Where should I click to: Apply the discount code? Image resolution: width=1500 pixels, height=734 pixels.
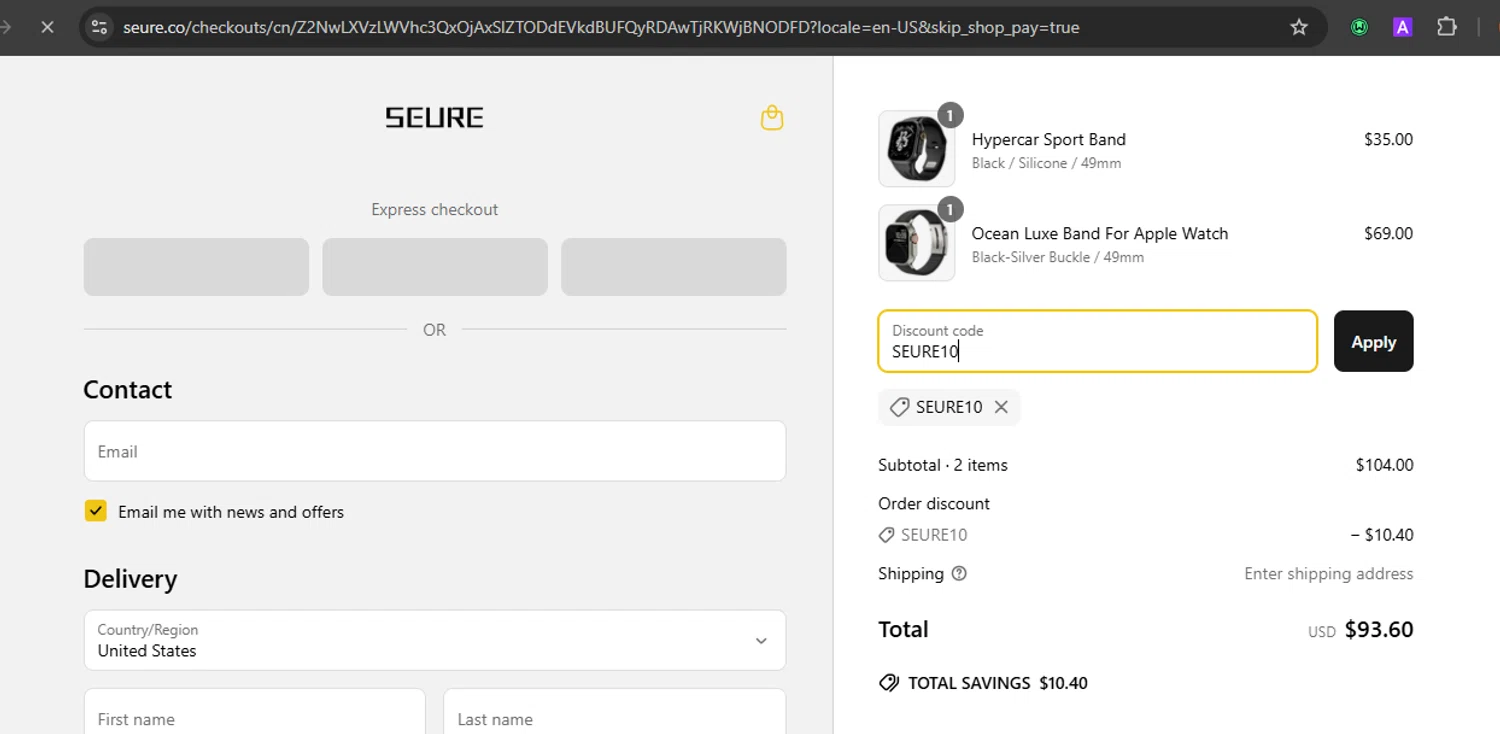tap(1373, 341)
